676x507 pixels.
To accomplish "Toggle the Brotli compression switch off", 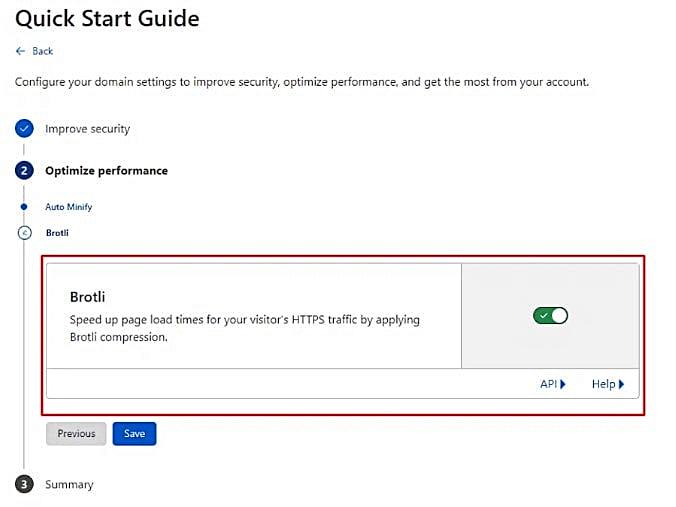I will [x=550, y=316].
